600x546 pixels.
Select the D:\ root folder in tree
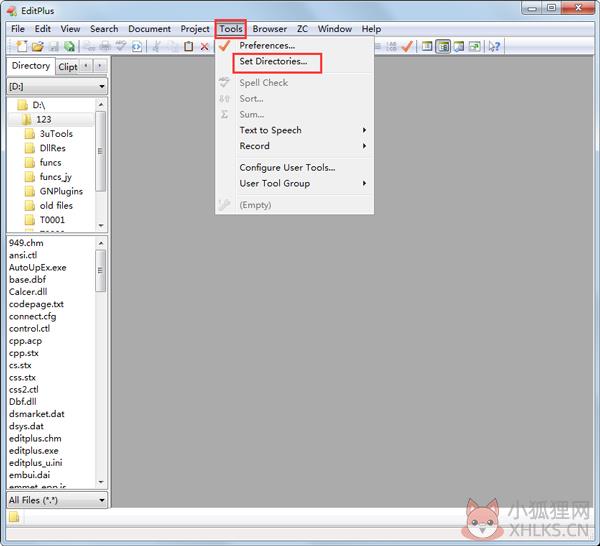(39, 105)
